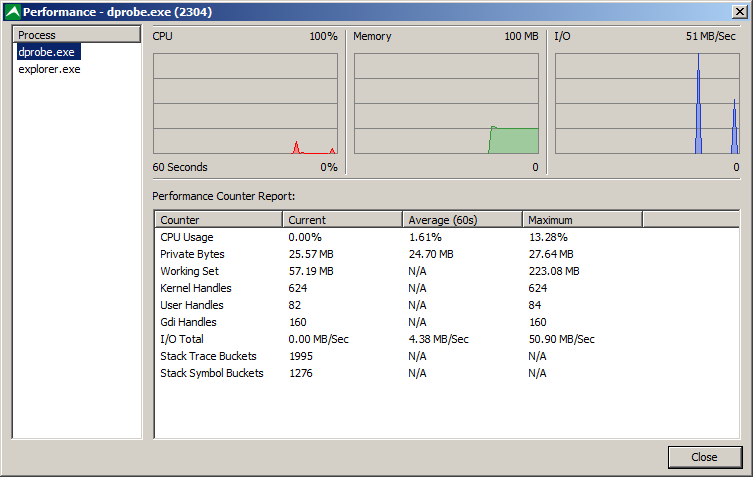Click the Performance Counter Report label
The width and height of the screenshot is (753, 477).
[223, 196]
